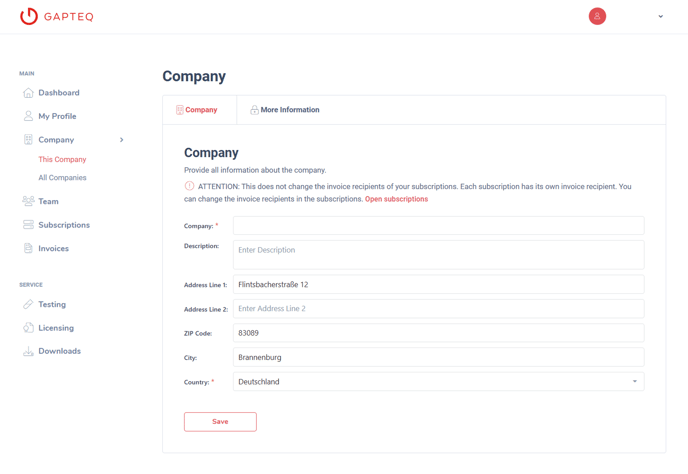688x474 pixels.
Task: Open Testing via the pencil icon
Action: tap(28, 304)
